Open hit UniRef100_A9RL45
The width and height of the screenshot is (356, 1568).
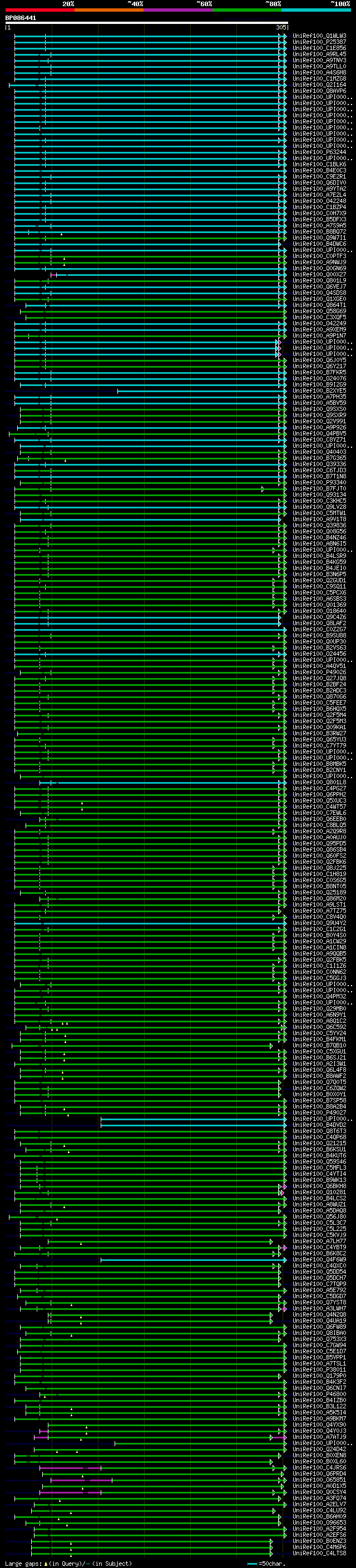coord(319,54)
